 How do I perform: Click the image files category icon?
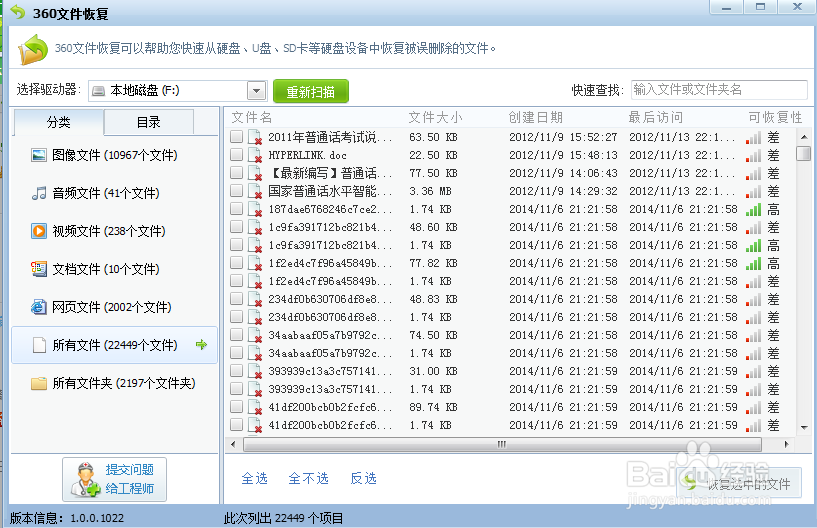click(39, 155)
